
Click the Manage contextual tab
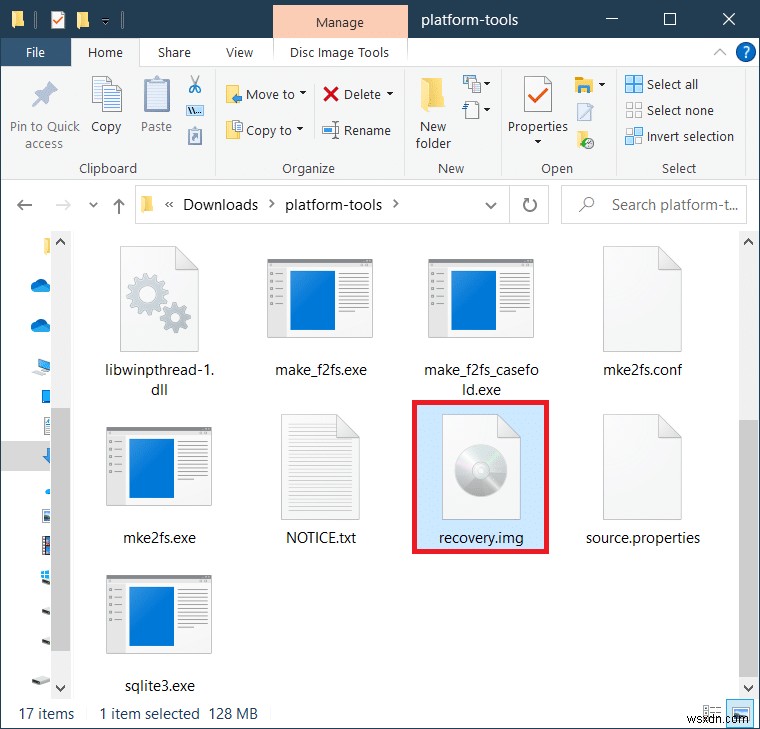tap(340, 22)
